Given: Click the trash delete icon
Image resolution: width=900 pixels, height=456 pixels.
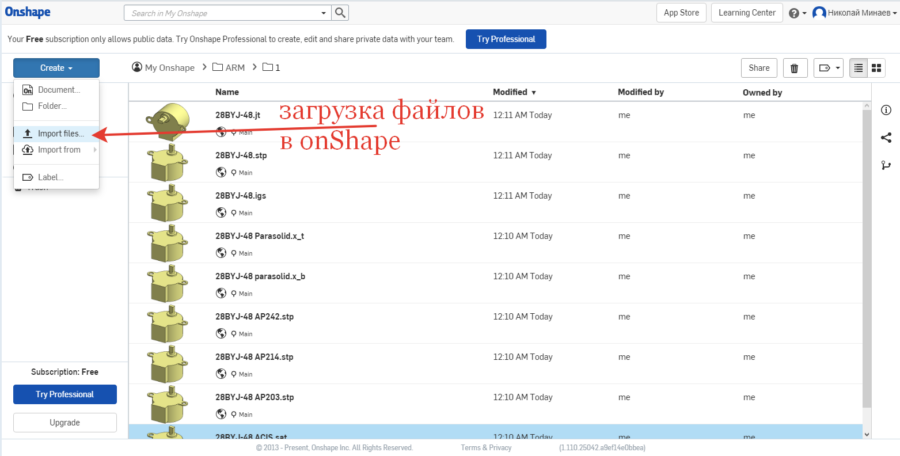Looking at the screenshot, I should pos(794,68).
